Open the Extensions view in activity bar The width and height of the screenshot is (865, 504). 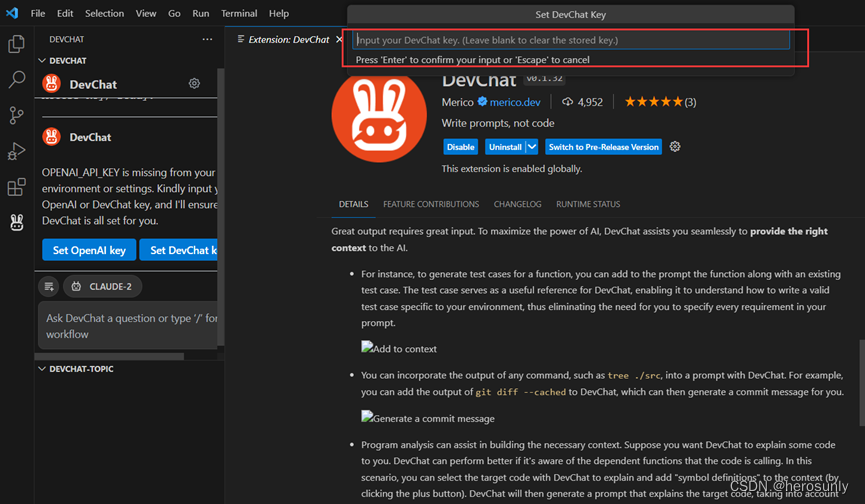17,187
